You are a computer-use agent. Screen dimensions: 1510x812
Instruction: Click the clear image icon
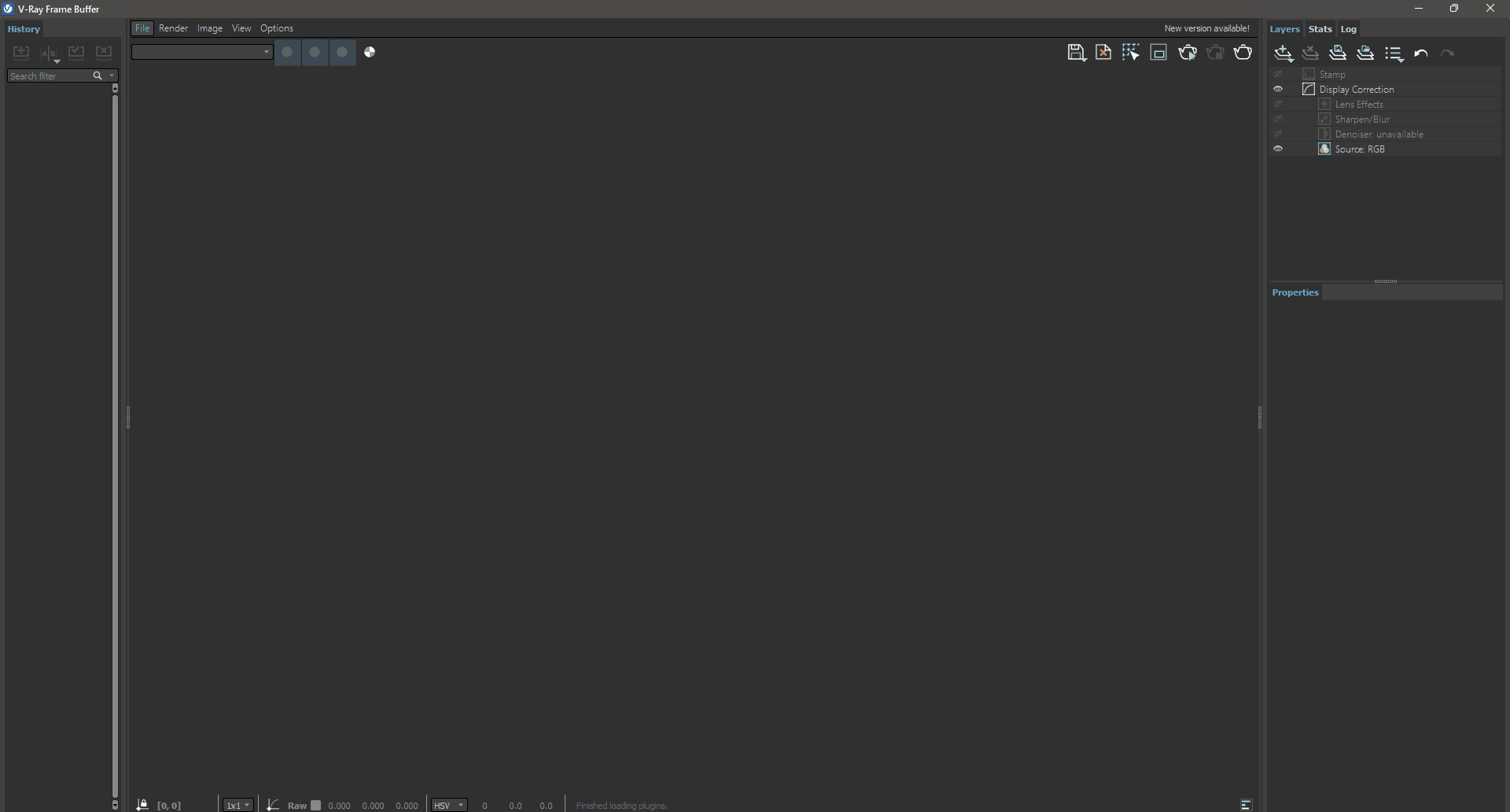[x=1103, y=53]
